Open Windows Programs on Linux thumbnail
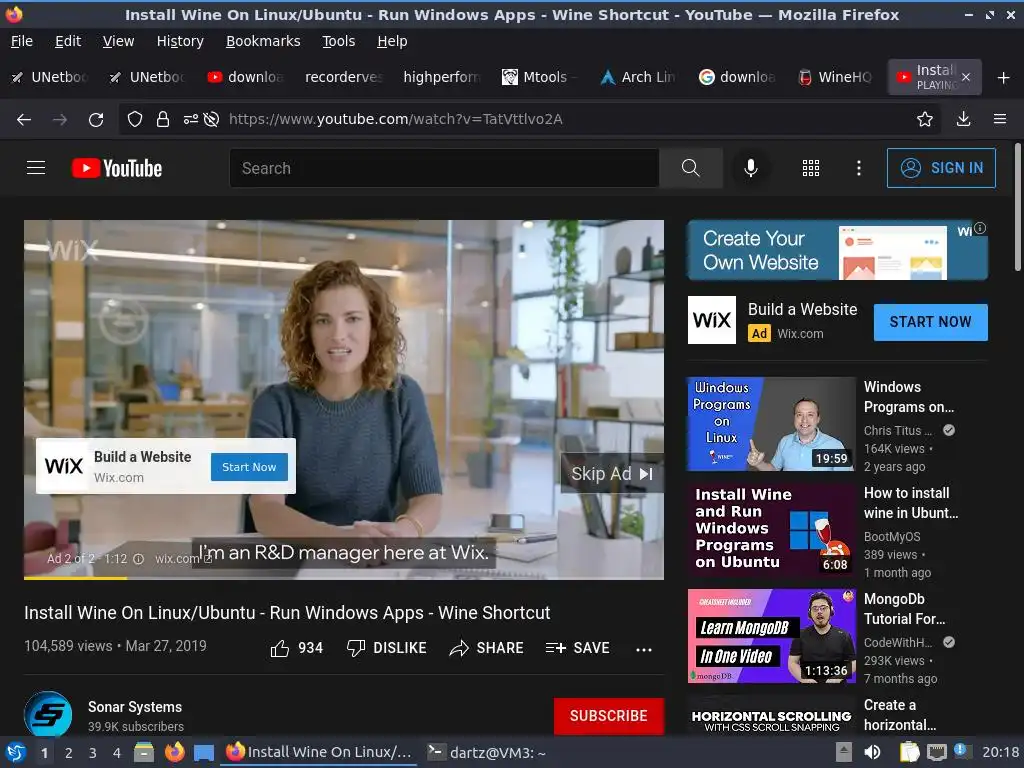 771,424
